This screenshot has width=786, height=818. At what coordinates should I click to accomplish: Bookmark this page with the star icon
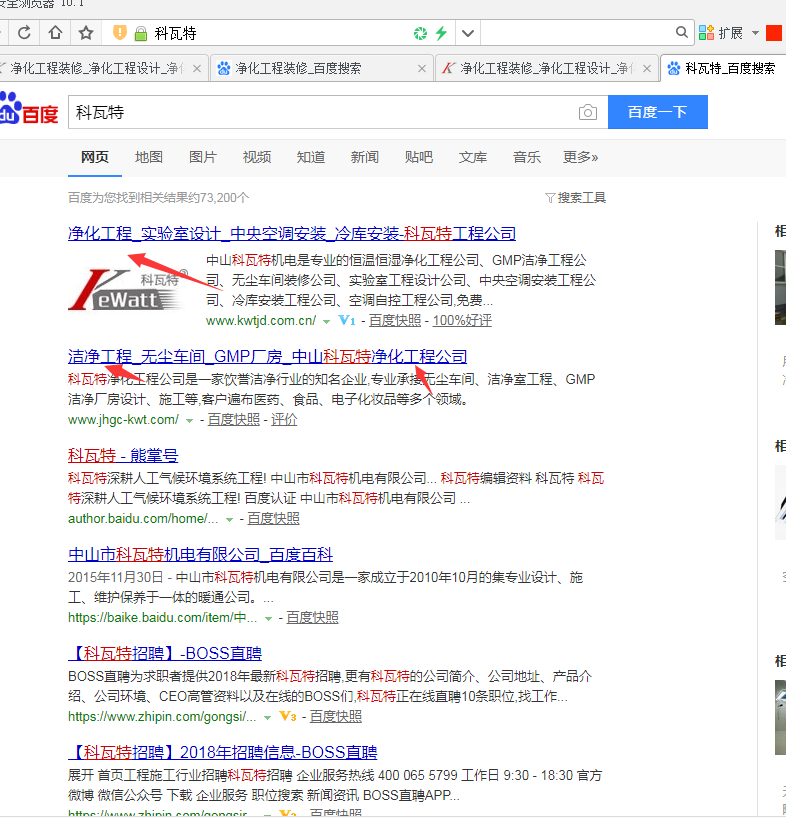click(86, 33)
